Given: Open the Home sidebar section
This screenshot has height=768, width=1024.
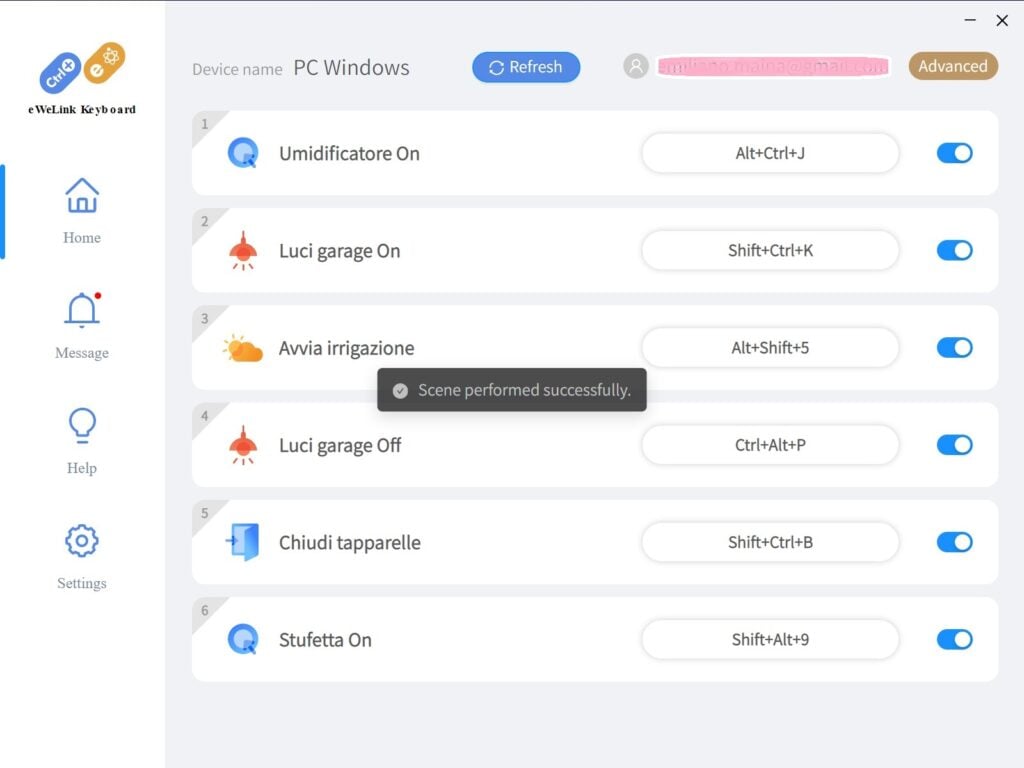Looking at the screenshot, I should tap(82, 211).
